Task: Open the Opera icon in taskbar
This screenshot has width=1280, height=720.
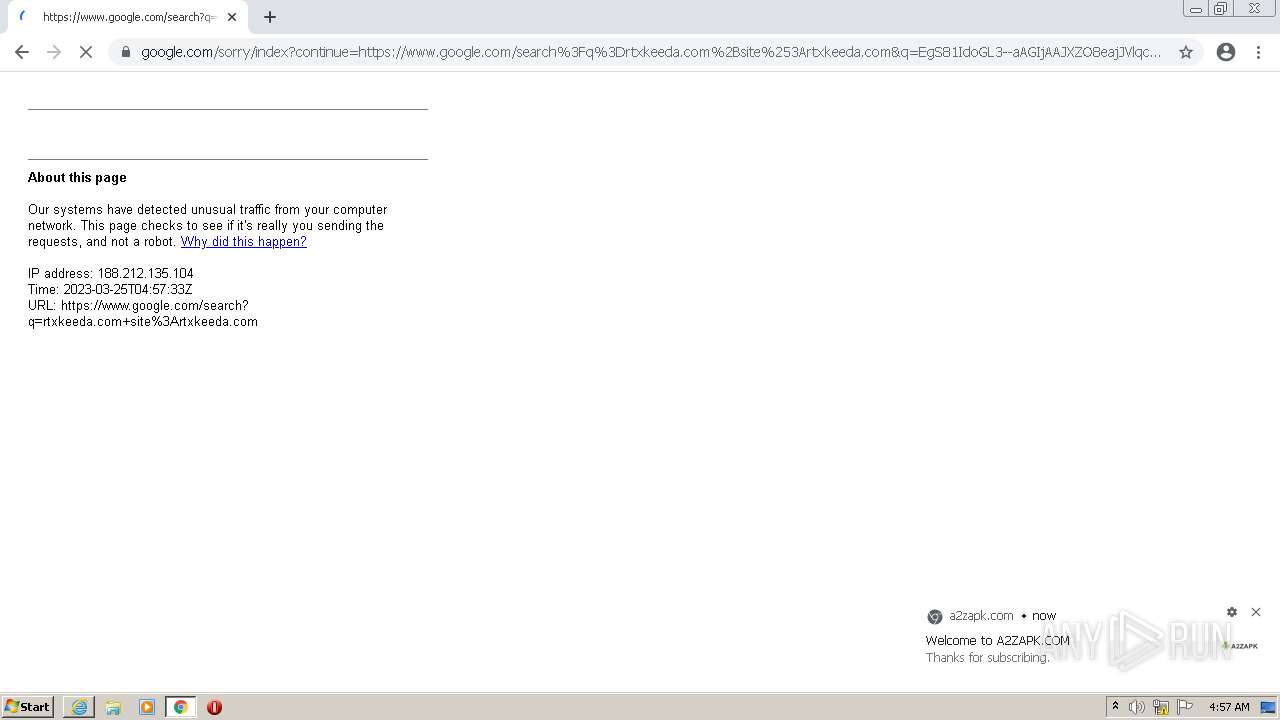Action: (x=214, y=707)
